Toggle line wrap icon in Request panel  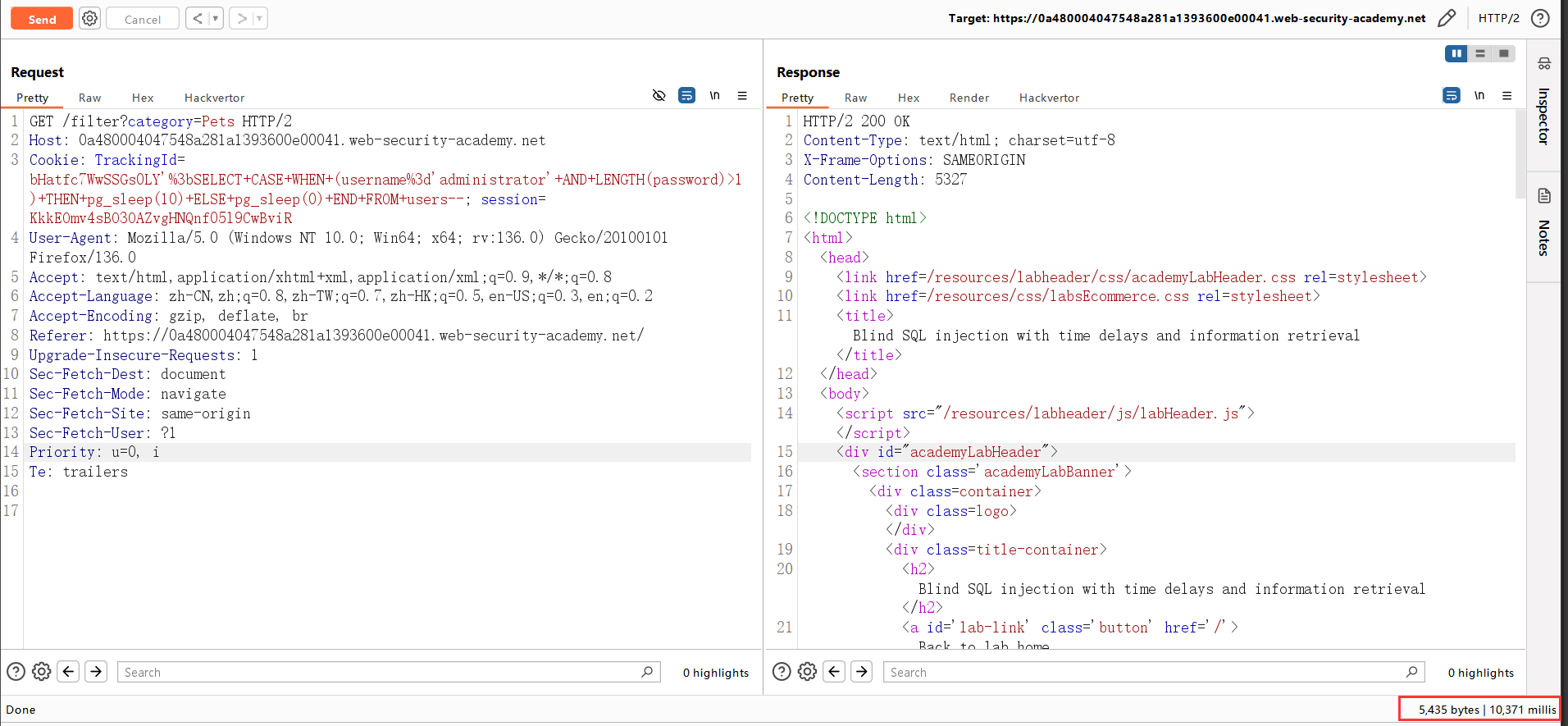[x=686, y=96]
